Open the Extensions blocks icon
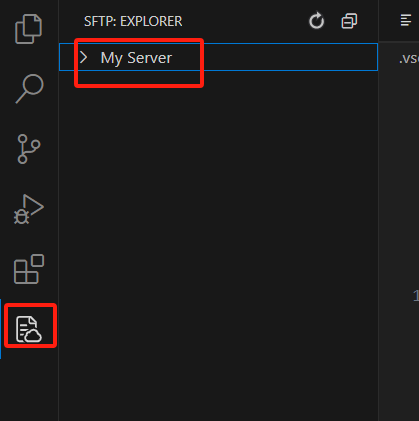419x421 pixels. click(x=29, y=269)
